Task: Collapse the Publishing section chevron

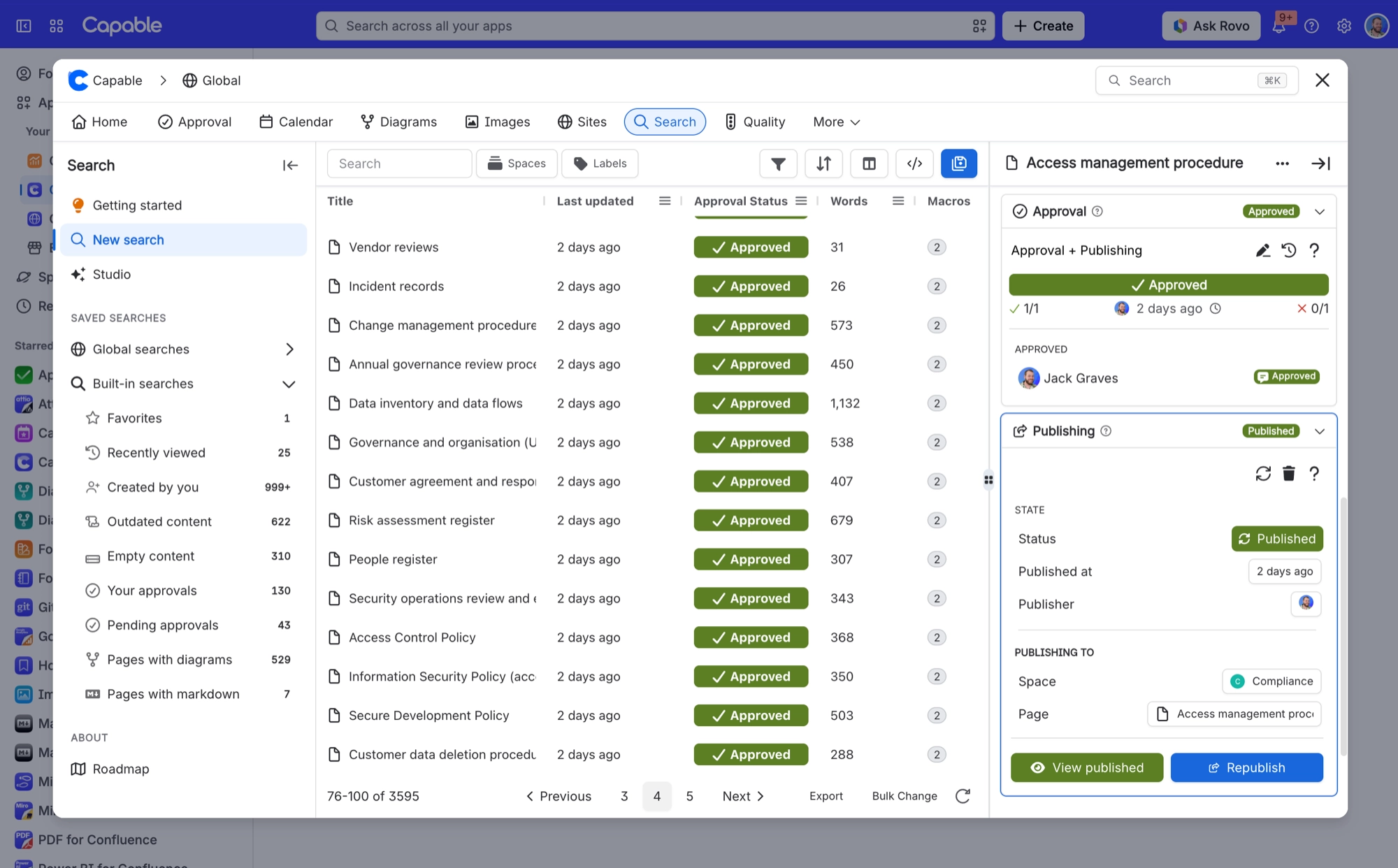Action: (1320, 431)
